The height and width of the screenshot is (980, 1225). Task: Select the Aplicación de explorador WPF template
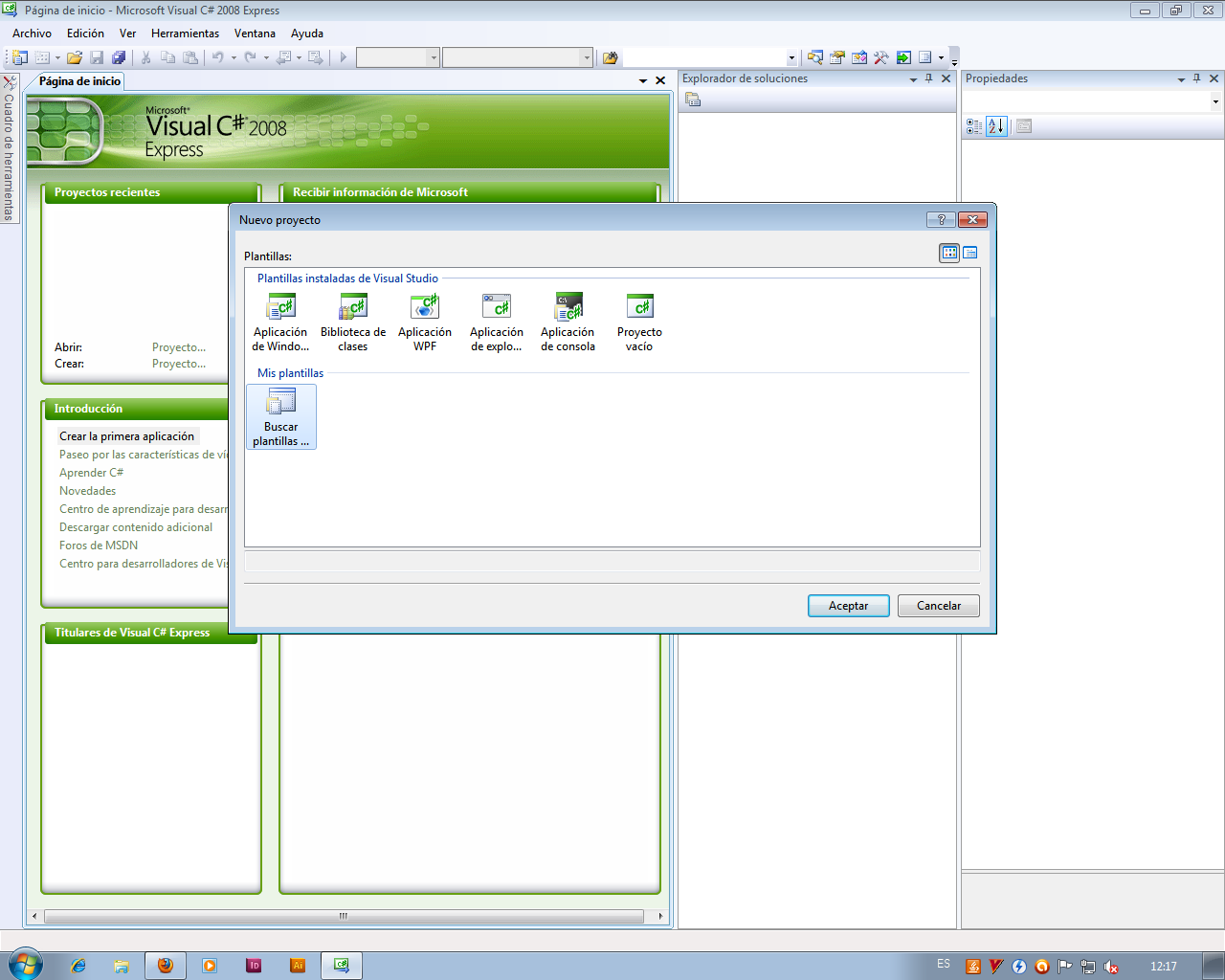(x=497, y=323)
